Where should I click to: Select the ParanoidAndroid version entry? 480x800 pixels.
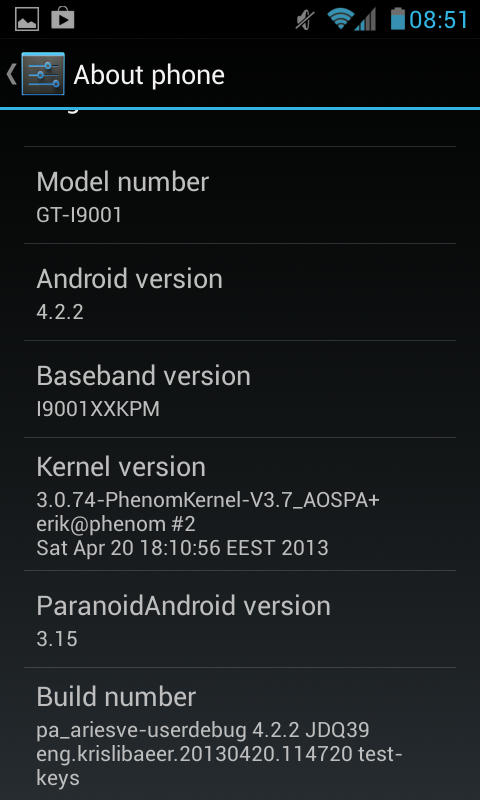(x=240, y=619)
